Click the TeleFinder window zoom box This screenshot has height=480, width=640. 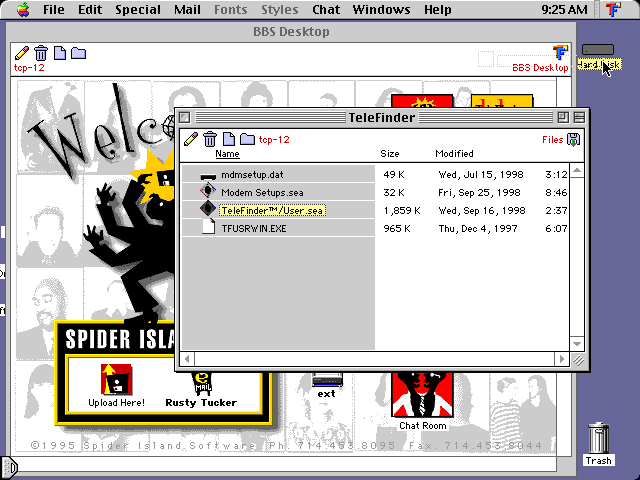[563, 118]
